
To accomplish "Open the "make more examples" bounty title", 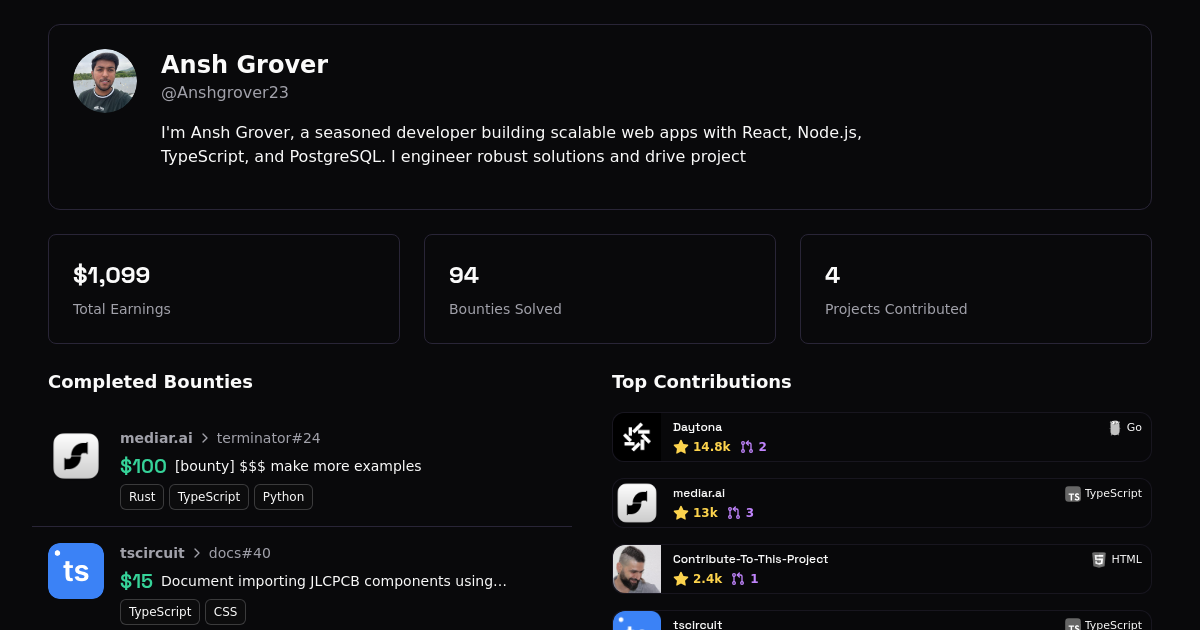I will (x=298, y=466).
